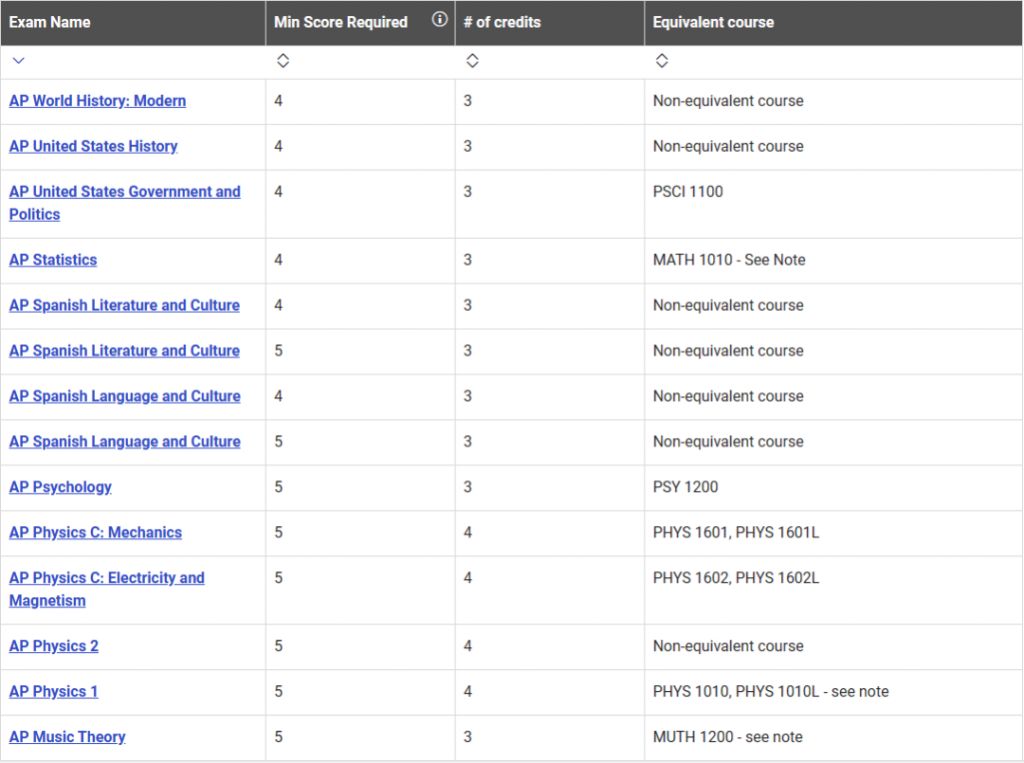This screenshot has width=1024, height=763.
Task: Open the AP Psychology exam link
Action: (60, 487)
